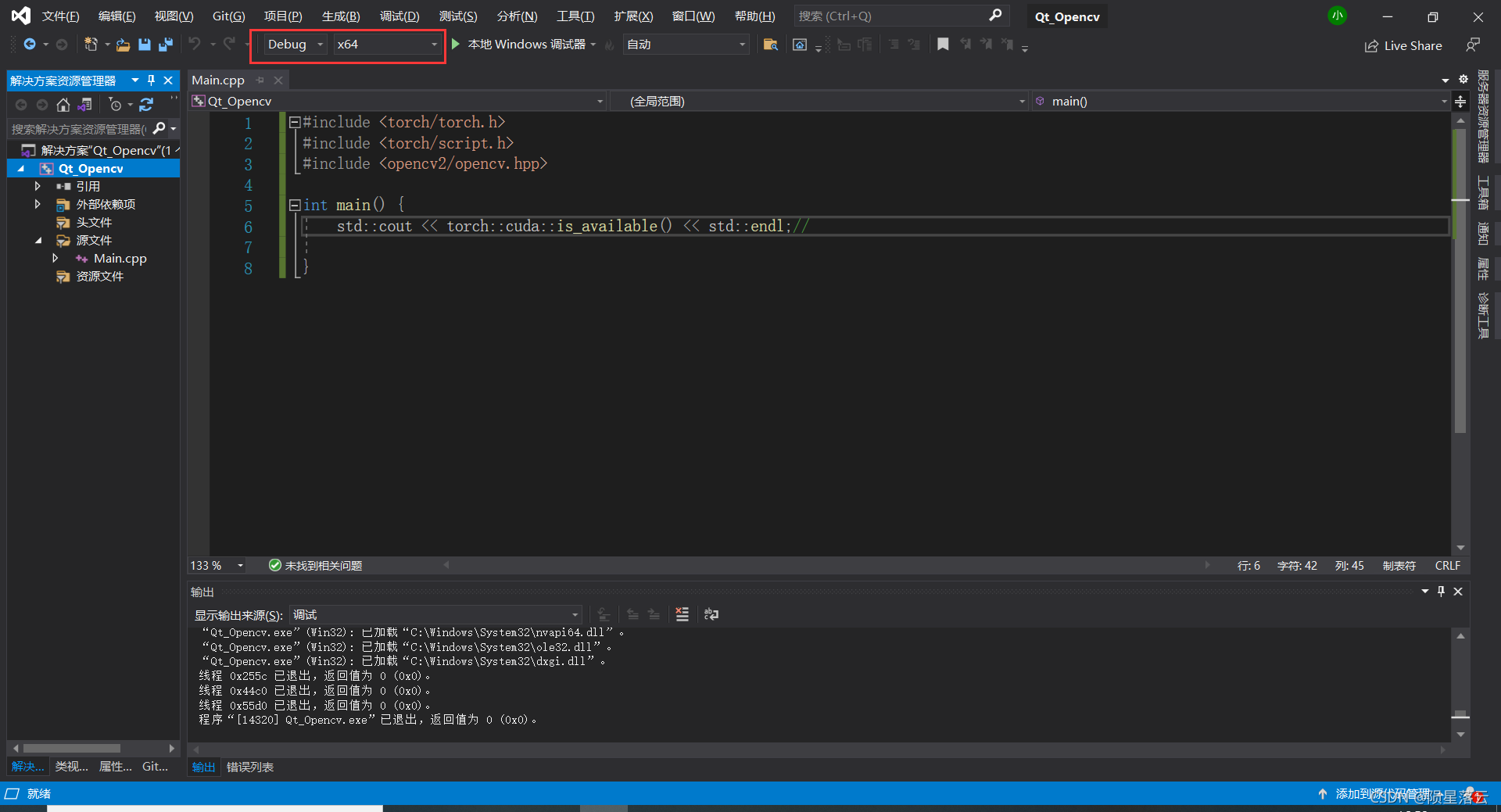Move to next bookmark
Viewport: 1501px width, 812px height.
pos(986,45)
